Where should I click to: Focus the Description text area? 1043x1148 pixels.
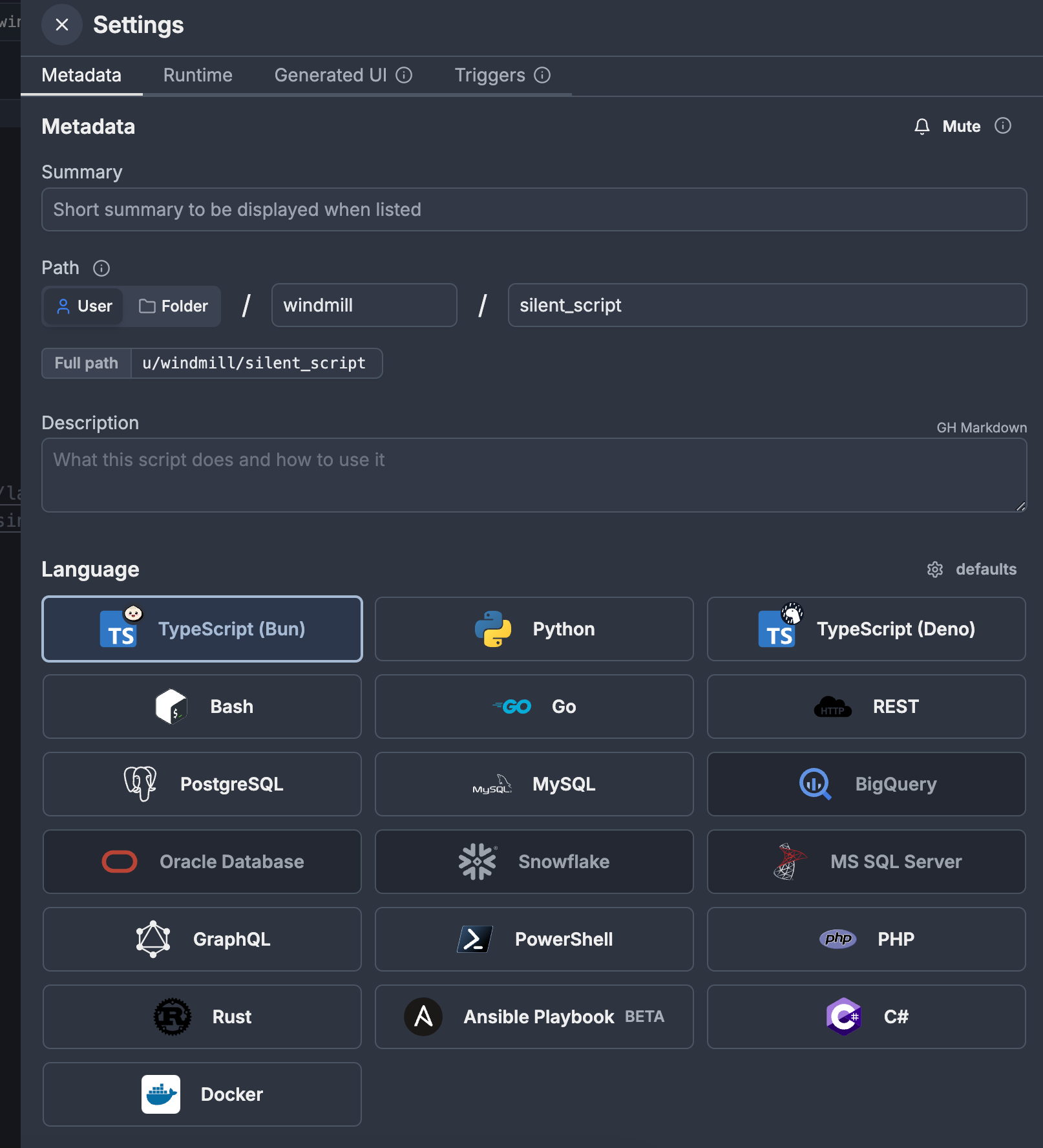click(534, 475)
